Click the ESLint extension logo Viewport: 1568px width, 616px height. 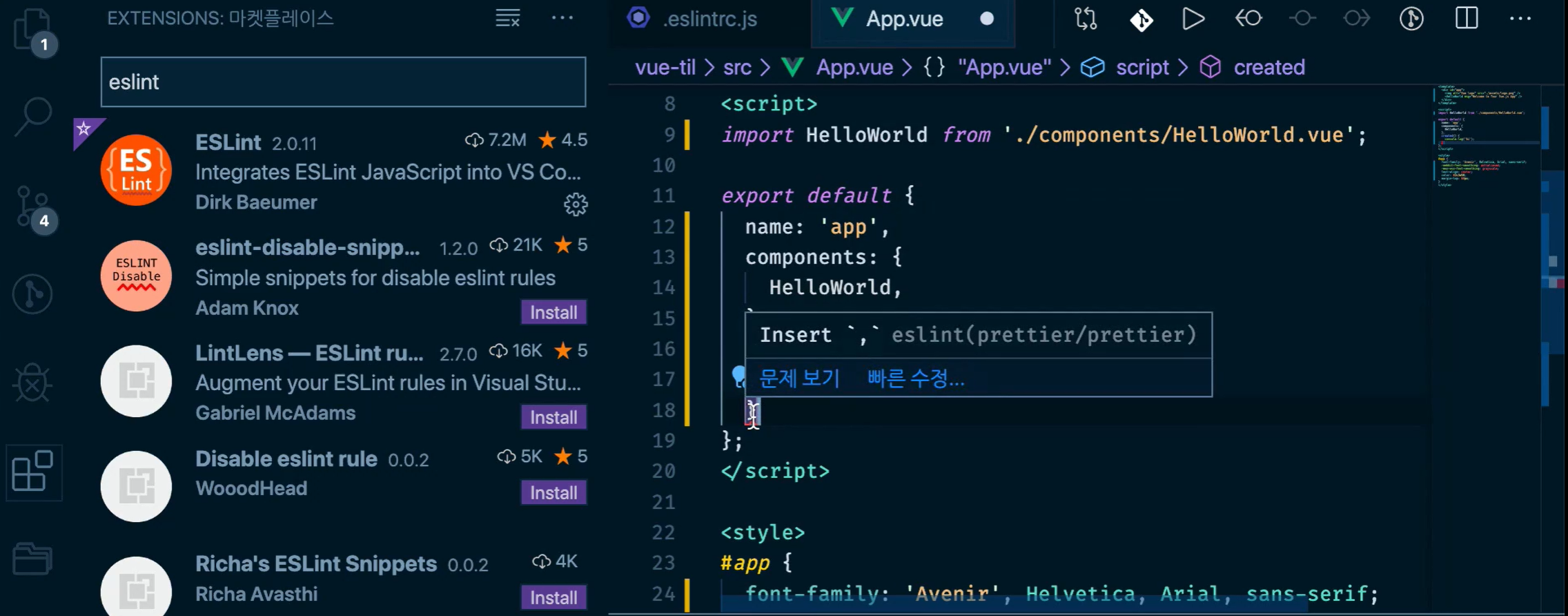coord(136,171)
